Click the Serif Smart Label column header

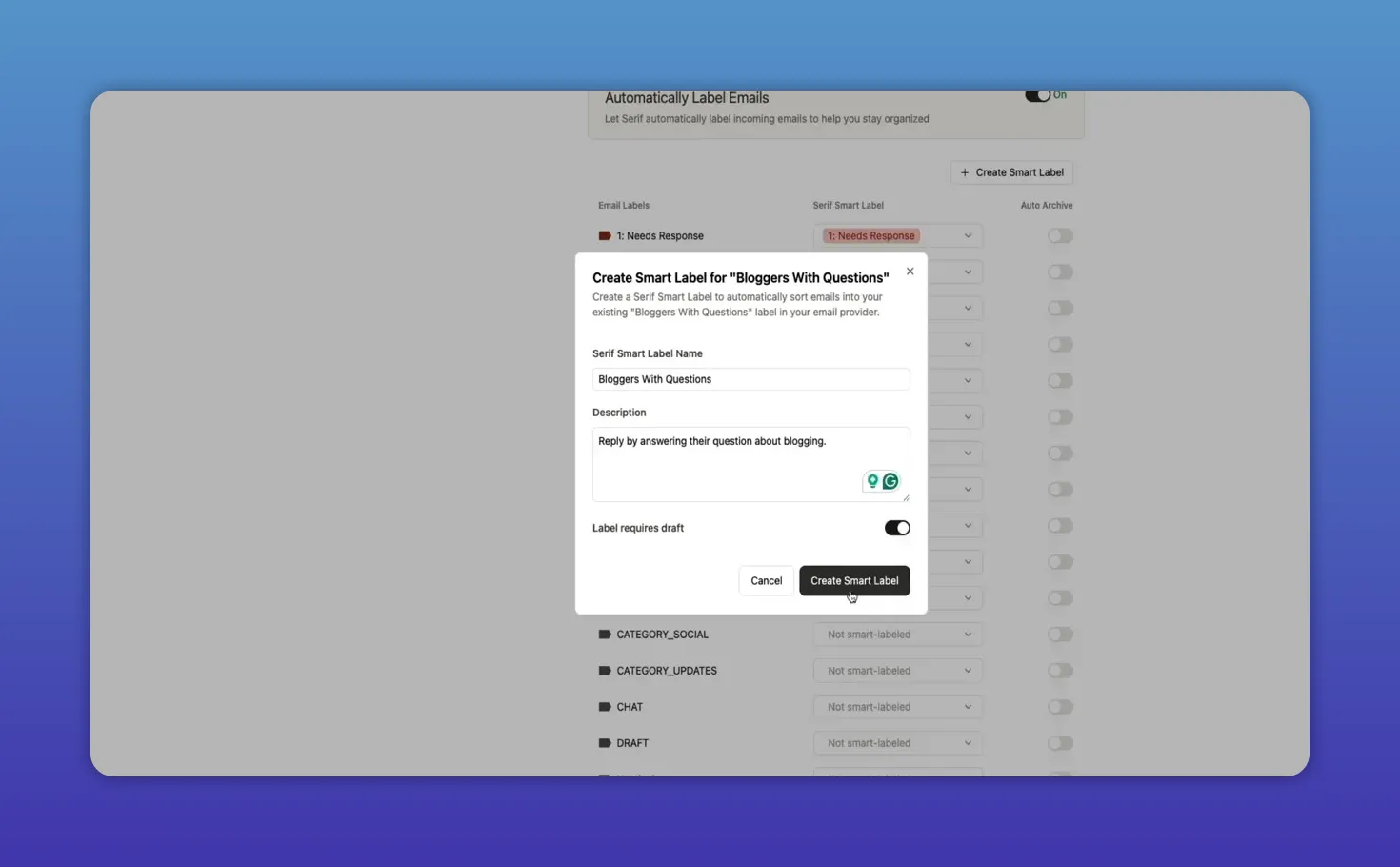(848, 205)
